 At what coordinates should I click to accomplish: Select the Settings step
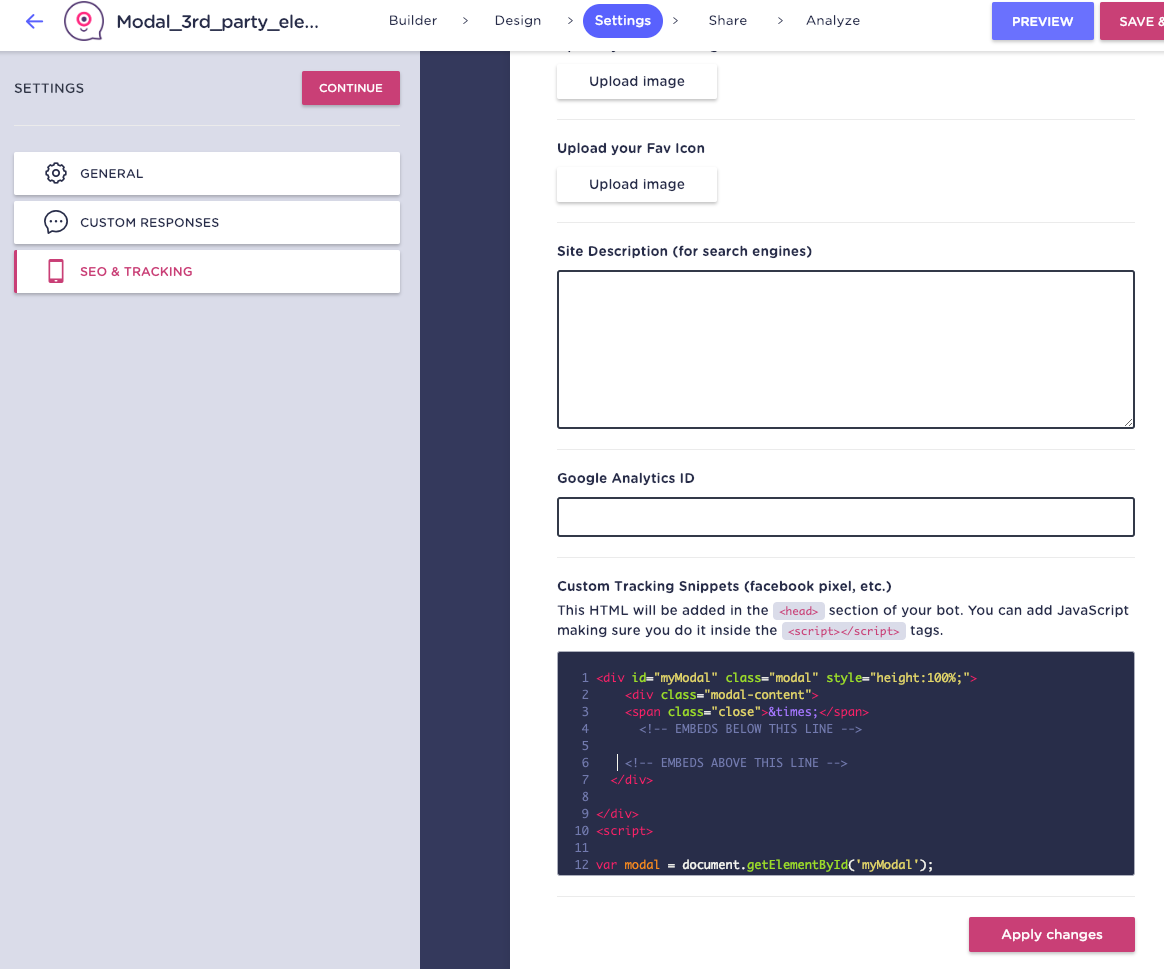click(x=623, y=21)
